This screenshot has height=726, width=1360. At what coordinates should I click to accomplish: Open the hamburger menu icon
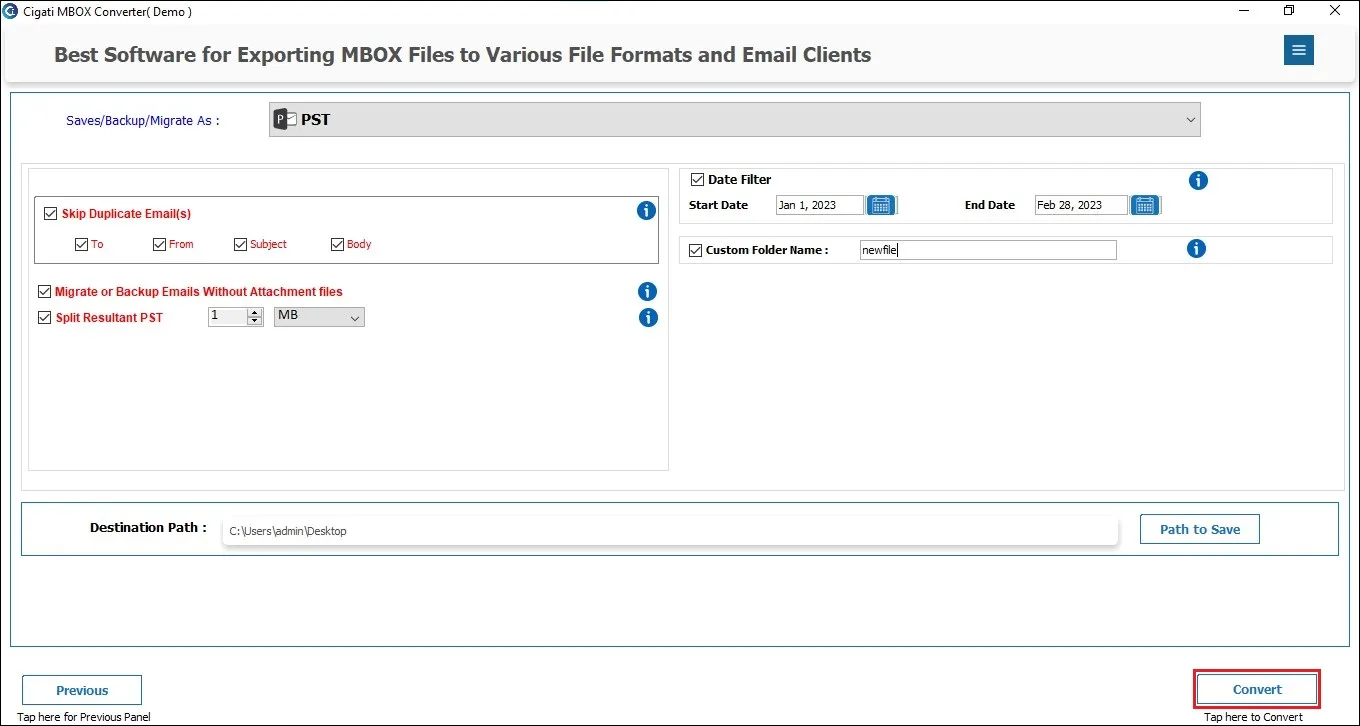[1299, 50]
